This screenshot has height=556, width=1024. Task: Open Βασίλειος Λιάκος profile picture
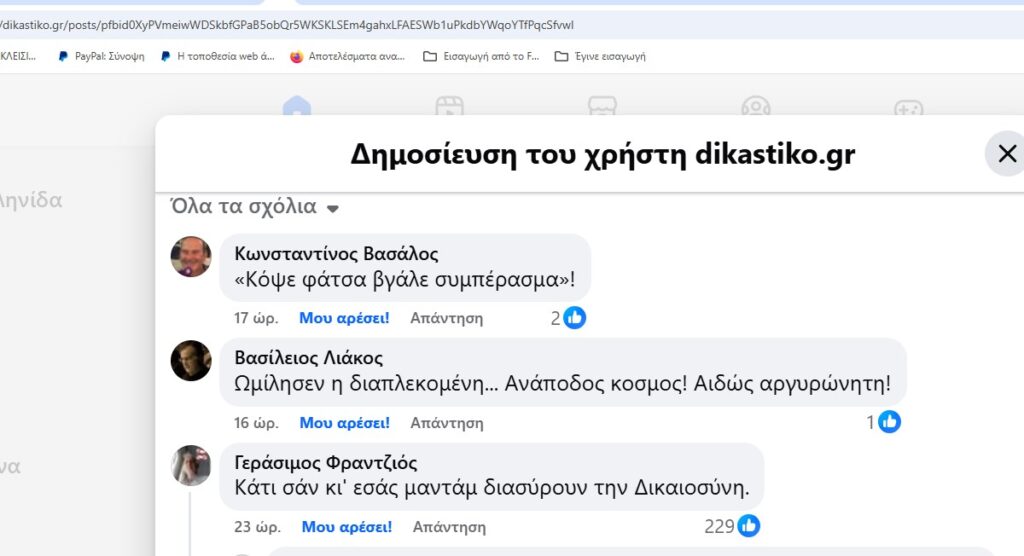(191, 361)
